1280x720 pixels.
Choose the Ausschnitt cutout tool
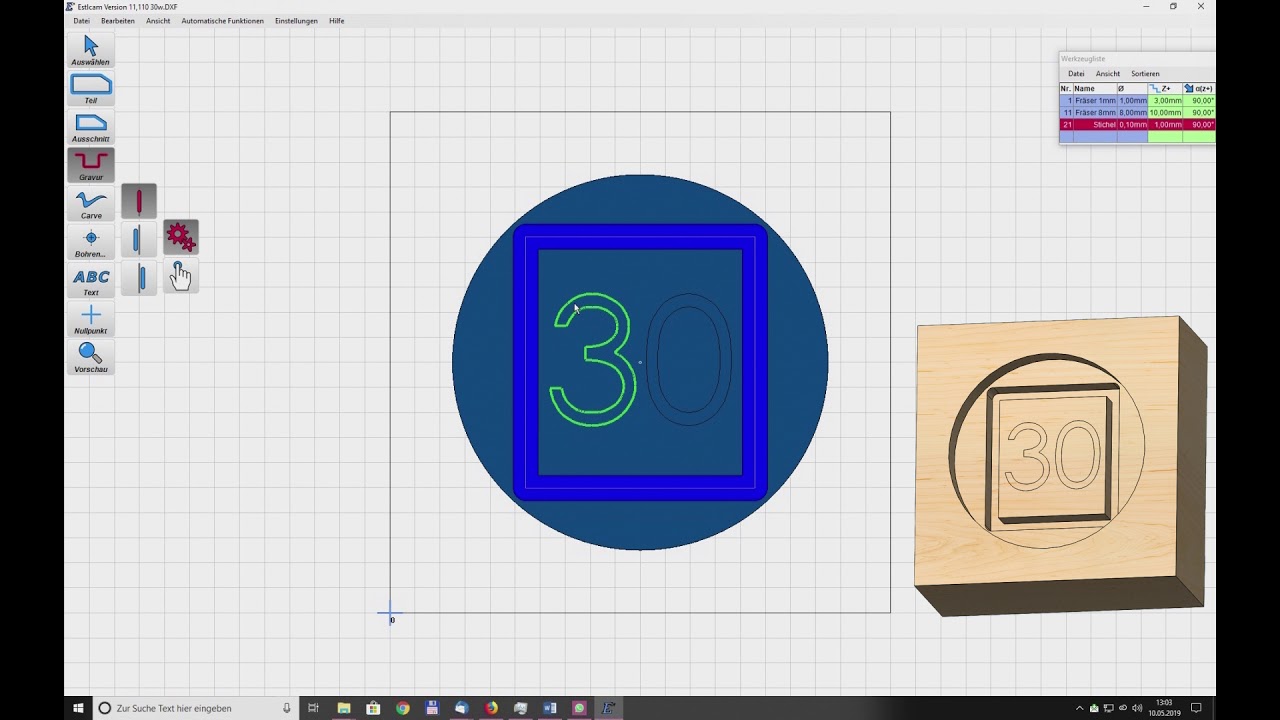[x=91, y=127]
